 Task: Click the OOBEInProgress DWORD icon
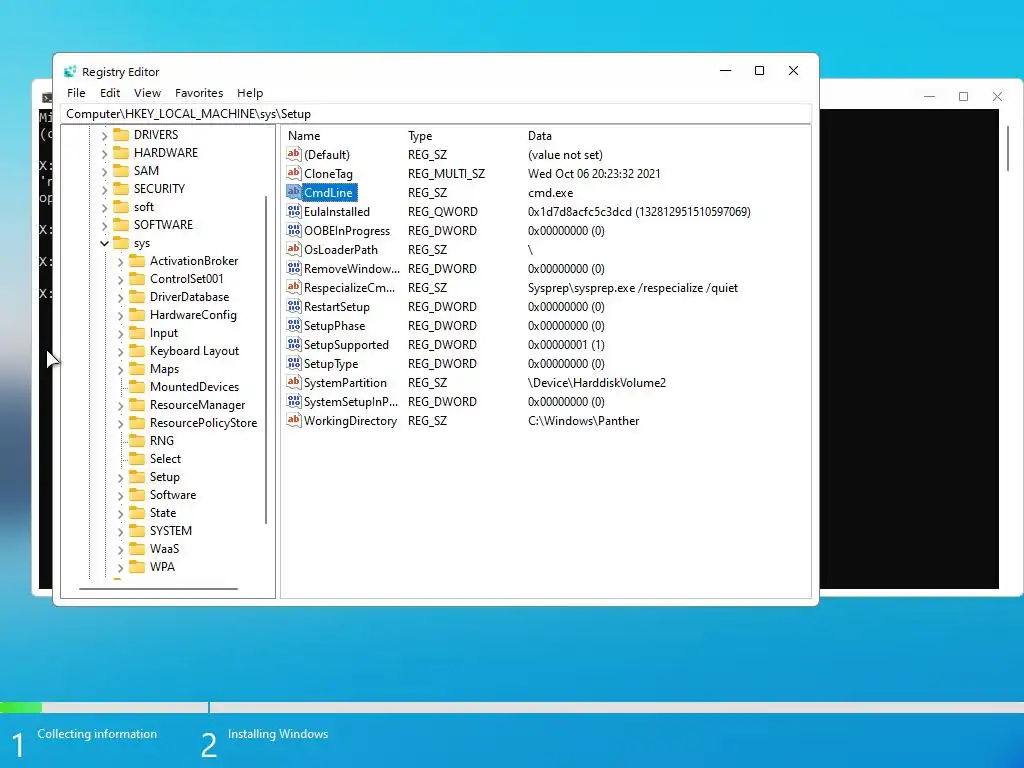click(294, 230)
